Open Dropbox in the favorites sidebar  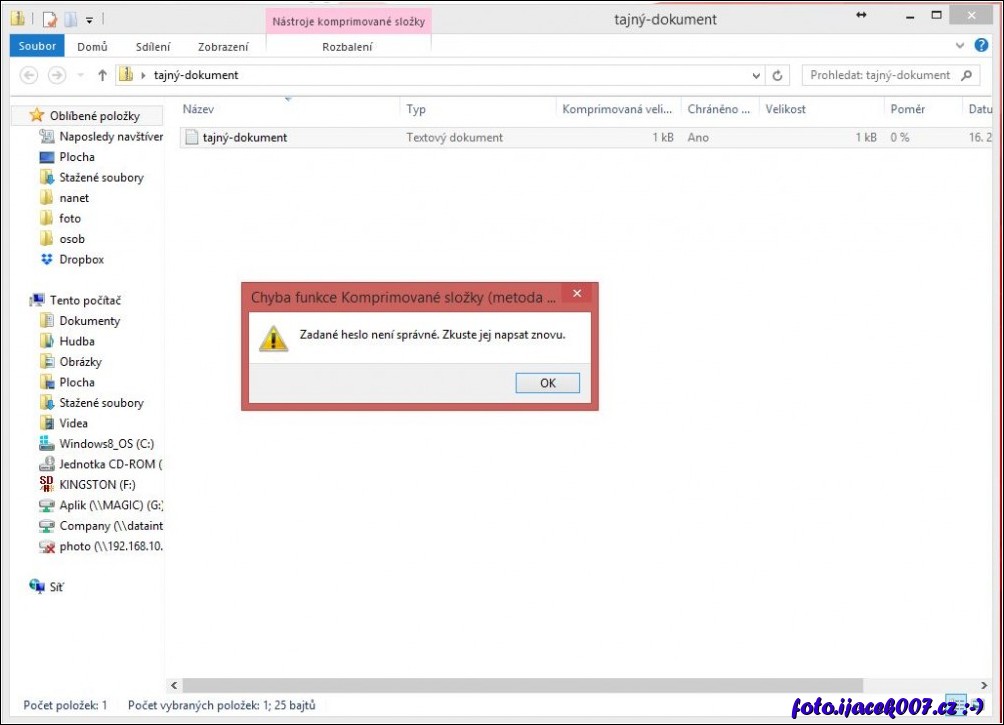pos(81,259)
